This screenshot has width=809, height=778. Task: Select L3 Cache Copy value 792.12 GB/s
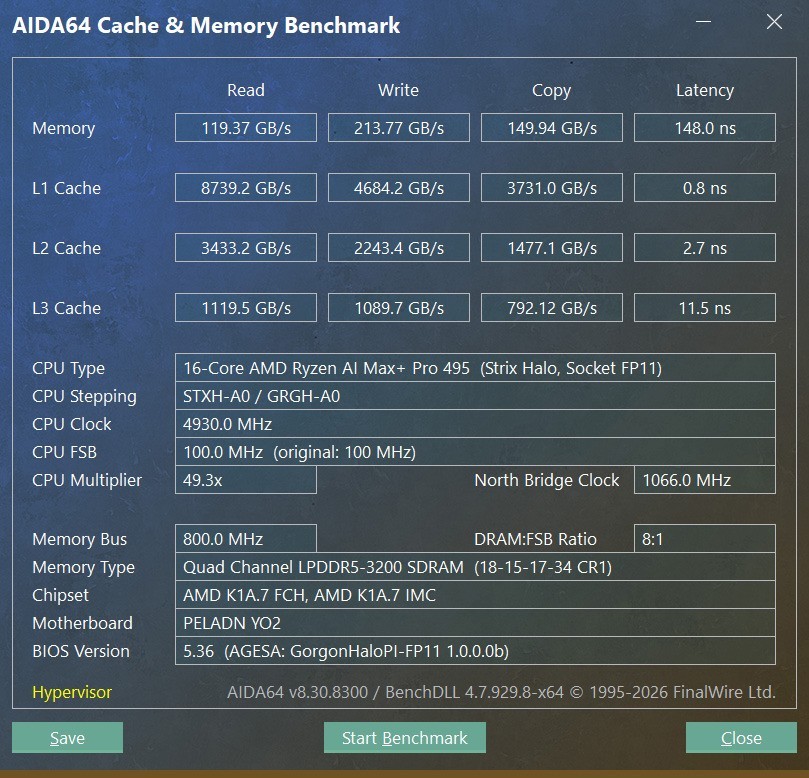[x=552, y=307]
